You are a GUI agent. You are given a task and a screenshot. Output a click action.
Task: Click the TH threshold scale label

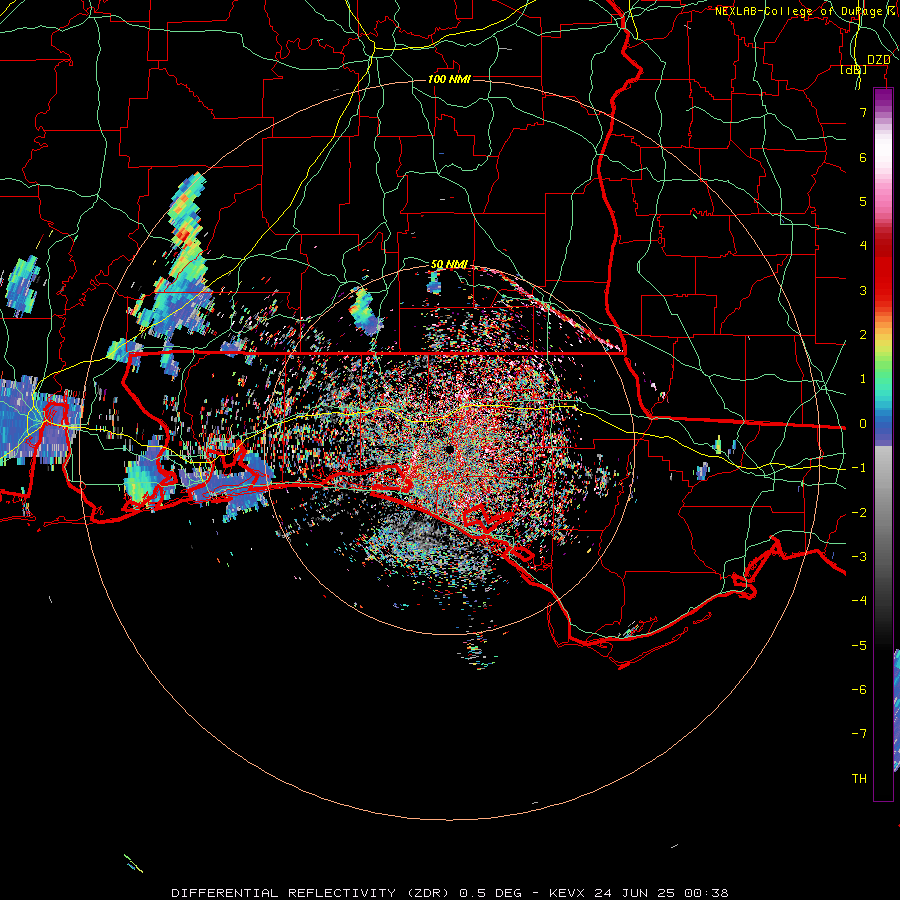859,779
